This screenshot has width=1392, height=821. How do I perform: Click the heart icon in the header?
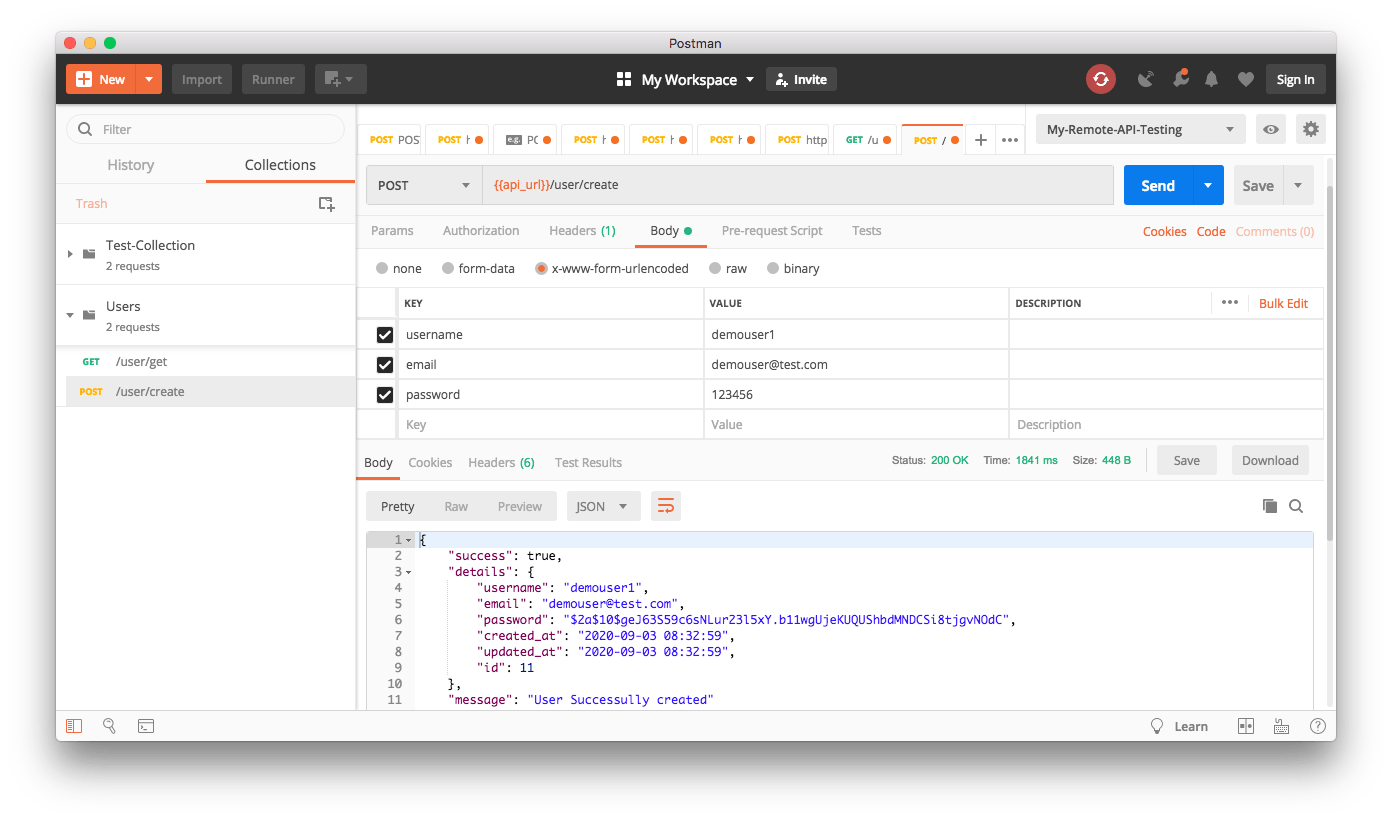pos(1246,78)
